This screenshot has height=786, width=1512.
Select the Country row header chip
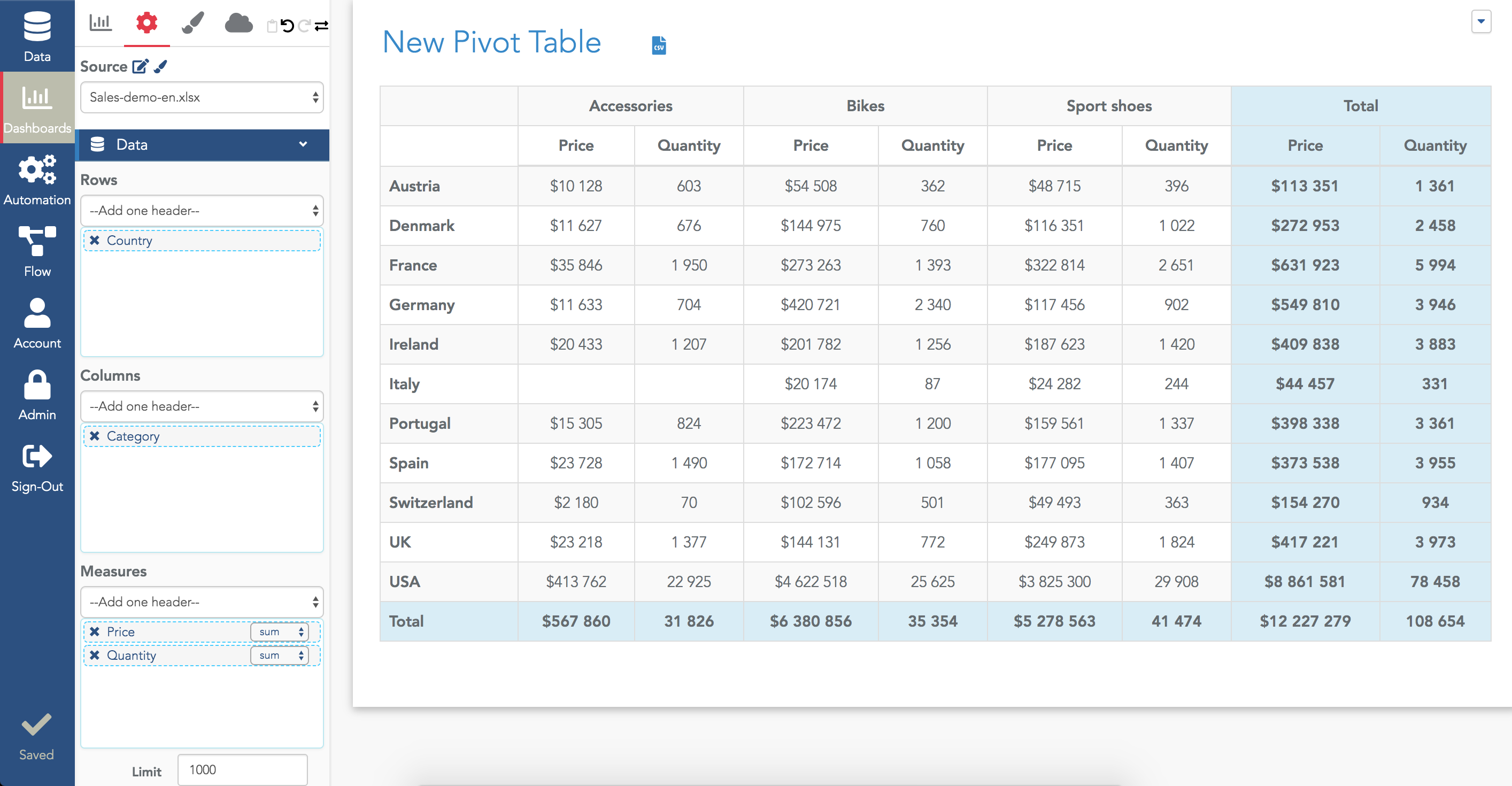(x=202, y=240)
